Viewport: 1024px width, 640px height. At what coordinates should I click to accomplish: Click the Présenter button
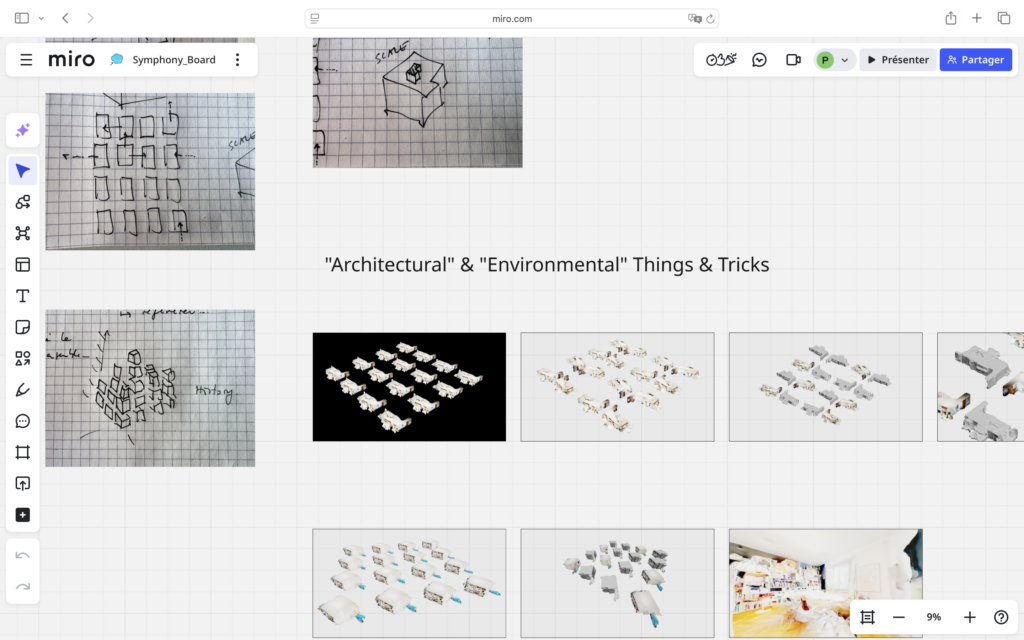tap(898, 60)
